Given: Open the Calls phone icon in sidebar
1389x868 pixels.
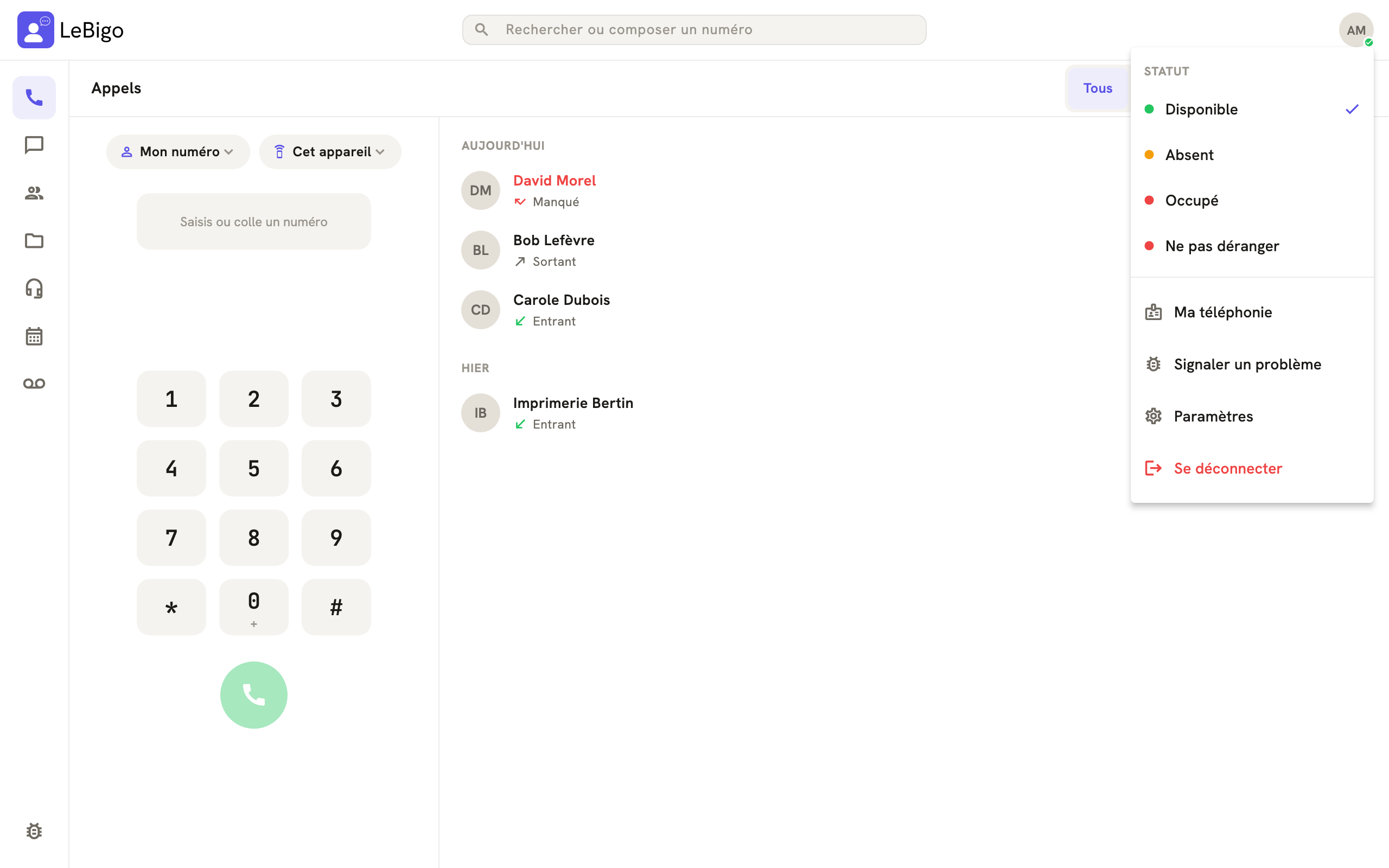Looking at the screenshot, I should point(34,98).
